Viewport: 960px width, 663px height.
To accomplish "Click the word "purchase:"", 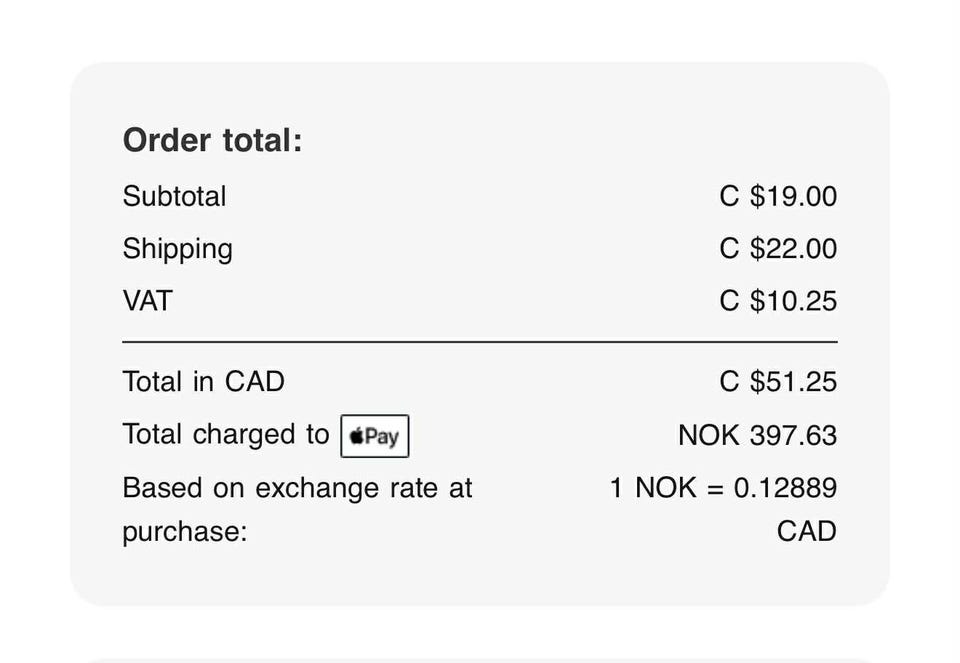I will tap(184, 532).
